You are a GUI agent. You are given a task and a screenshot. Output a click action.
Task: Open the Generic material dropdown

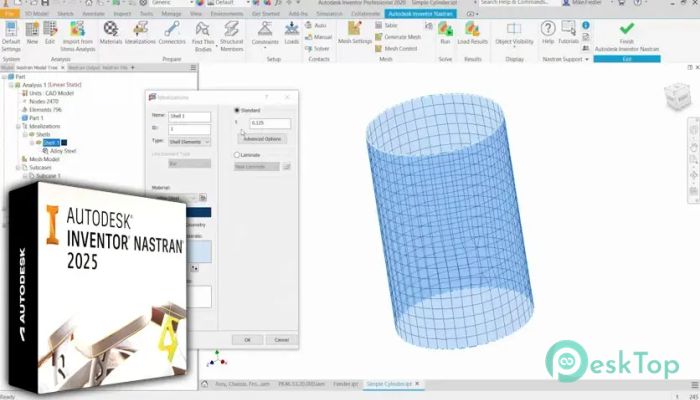(x=172, y=3)
